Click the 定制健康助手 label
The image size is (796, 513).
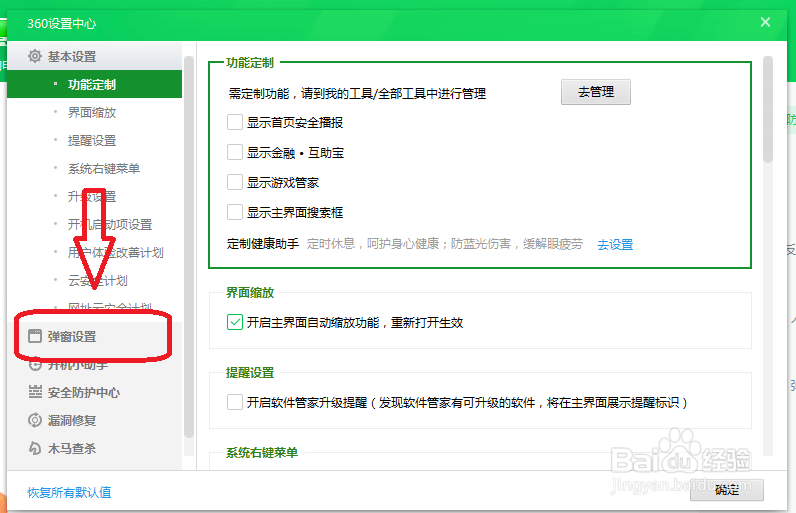click(x=262, y=244)
